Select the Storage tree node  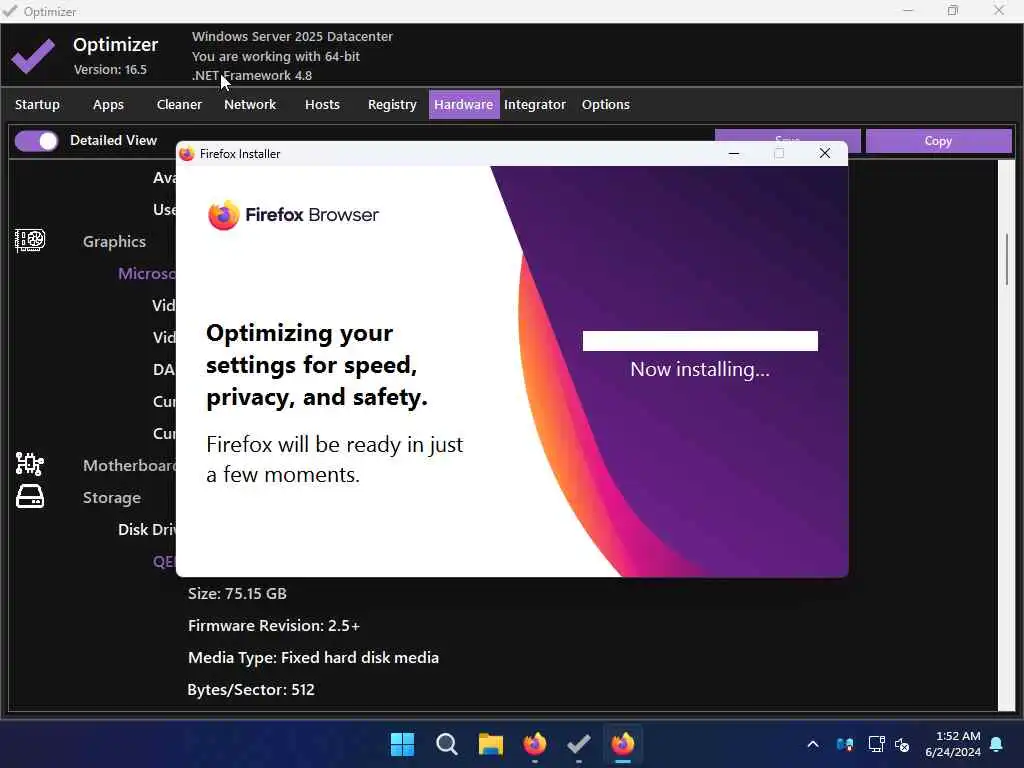tap(112, 498)
